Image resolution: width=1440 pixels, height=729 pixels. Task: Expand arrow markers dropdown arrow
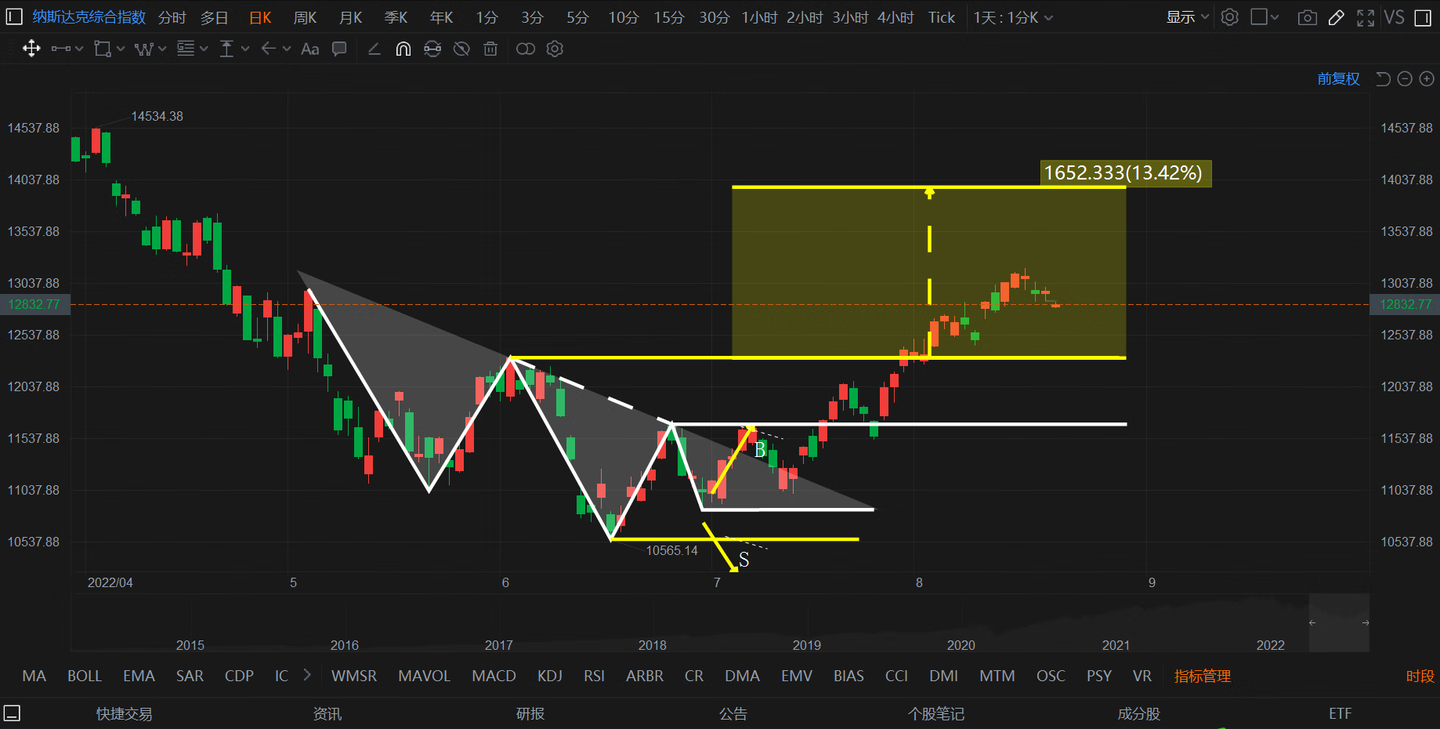click(286, 49)
